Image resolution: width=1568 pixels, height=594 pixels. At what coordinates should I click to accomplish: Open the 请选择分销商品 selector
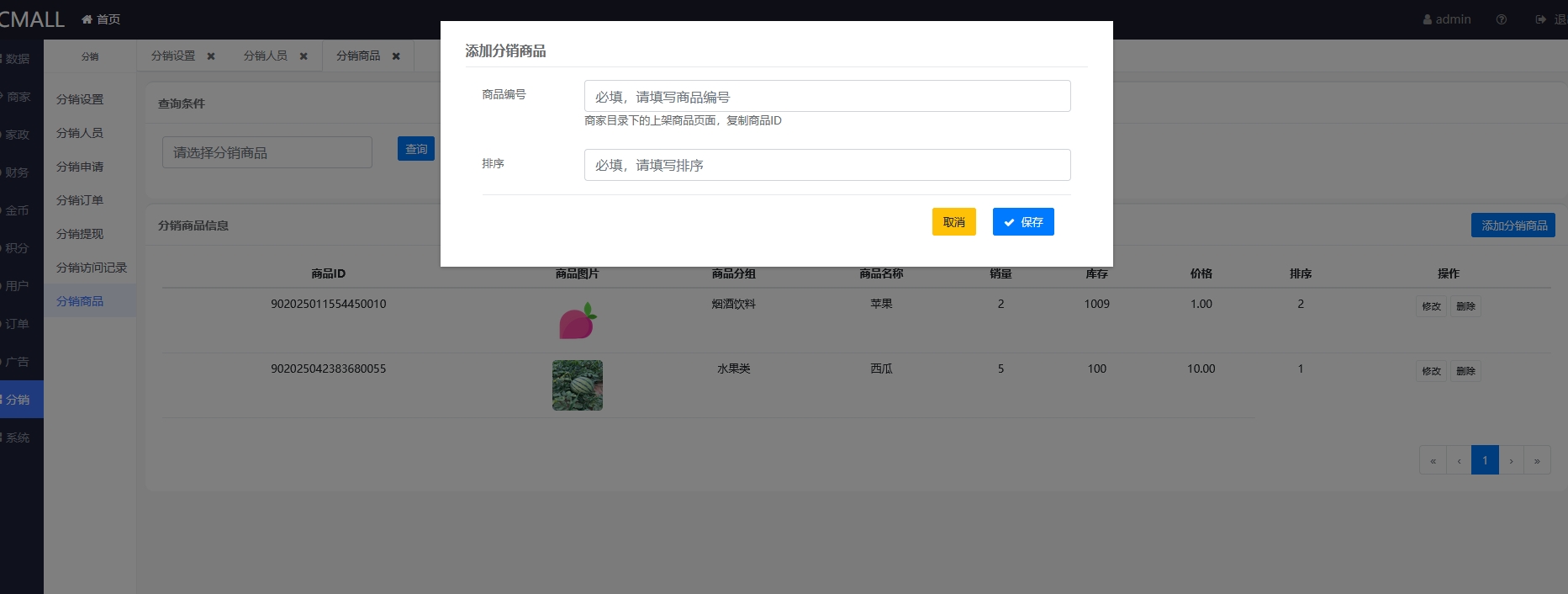(x=267, y=152)
